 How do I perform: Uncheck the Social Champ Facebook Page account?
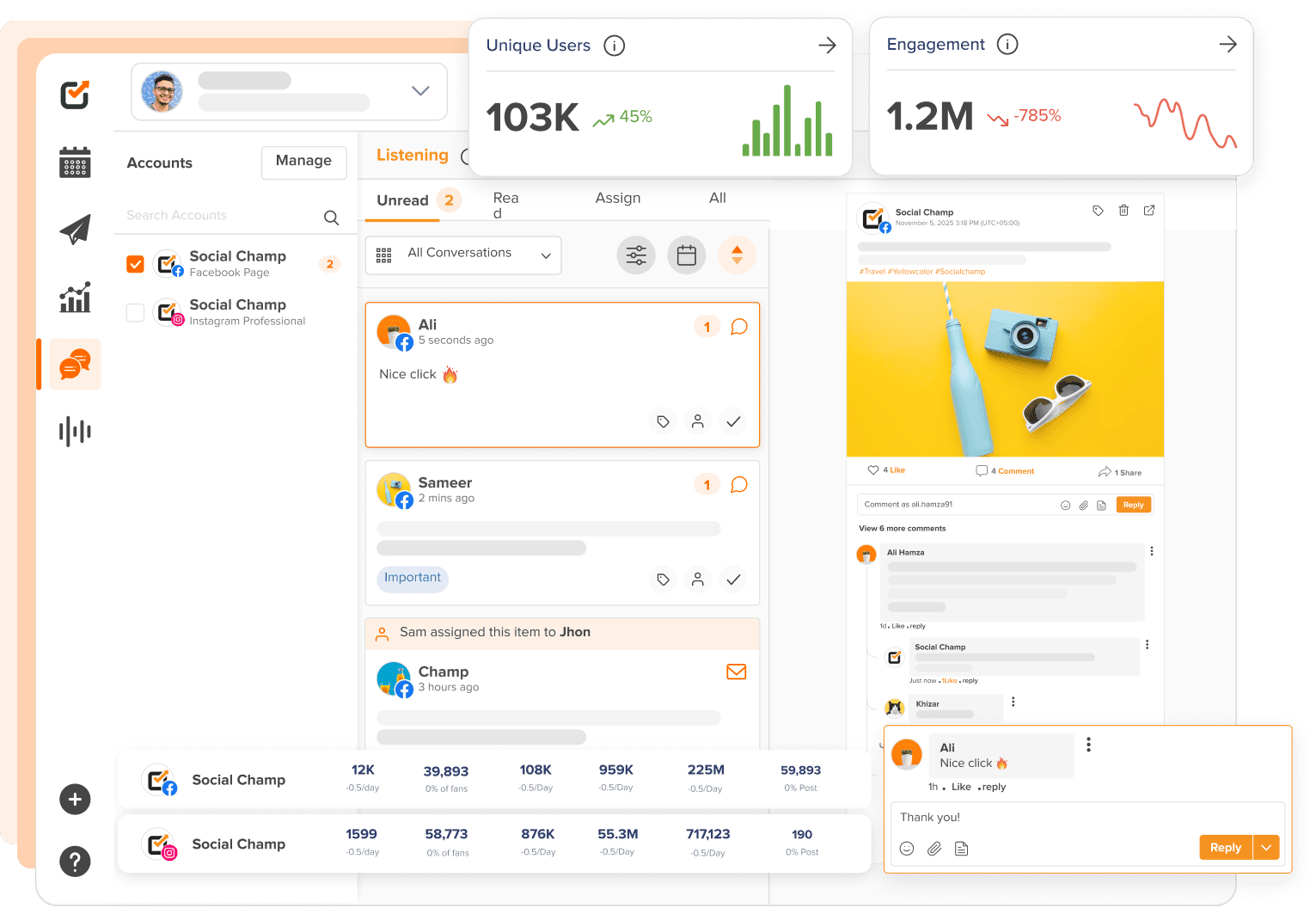pyautogui.click(x=135, y=264)
